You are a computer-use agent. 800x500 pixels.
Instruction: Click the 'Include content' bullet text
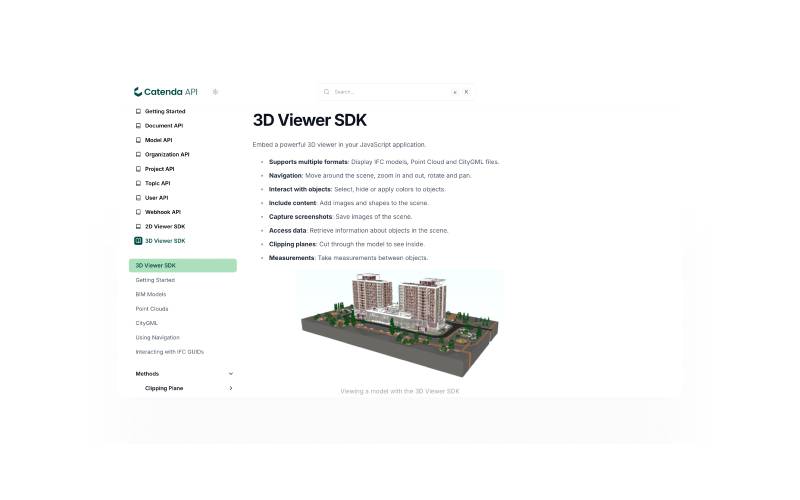pos(348,203)
